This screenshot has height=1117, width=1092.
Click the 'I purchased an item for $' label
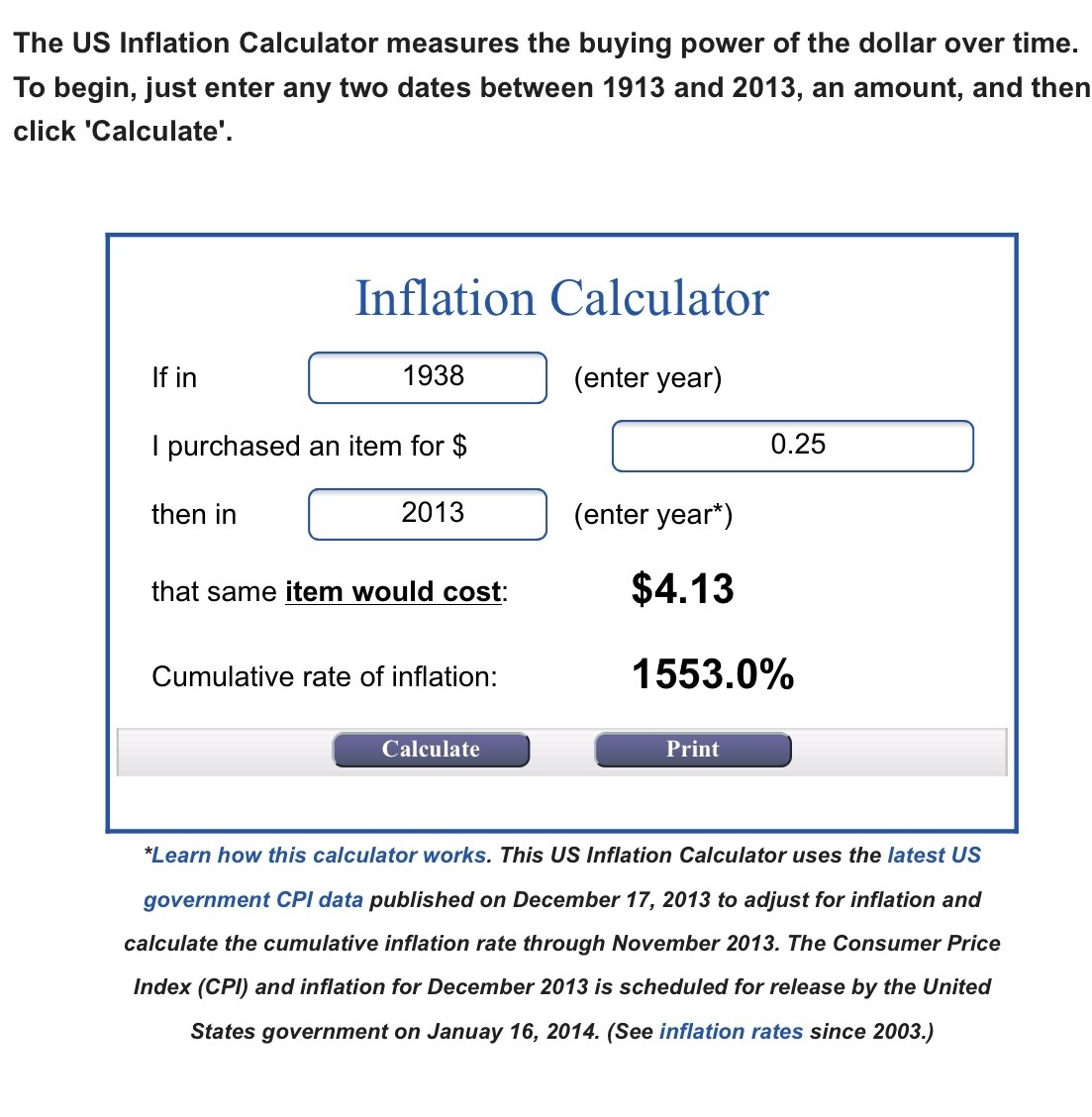[x=309, y=447]
